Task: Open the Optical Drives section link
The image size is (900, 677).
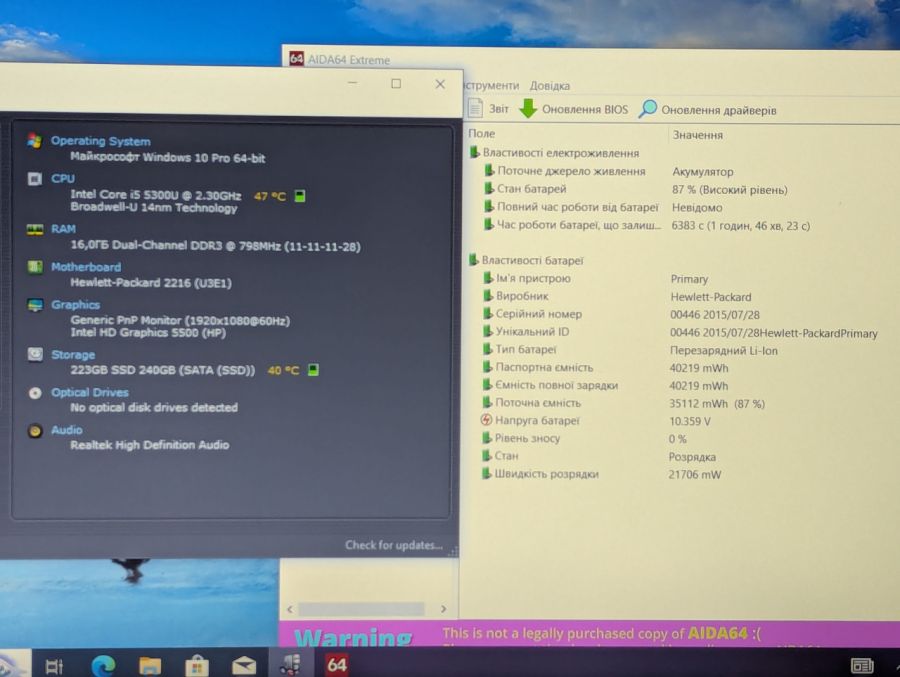Action: pyautogui.click(x=90, y=393)
